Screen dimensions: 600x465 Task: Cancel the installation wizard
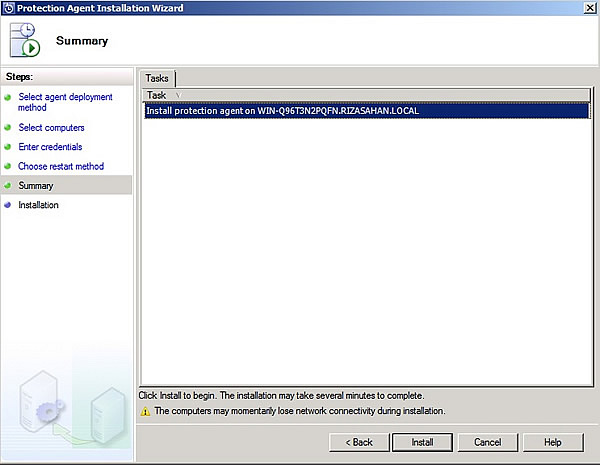coord(487,442)
